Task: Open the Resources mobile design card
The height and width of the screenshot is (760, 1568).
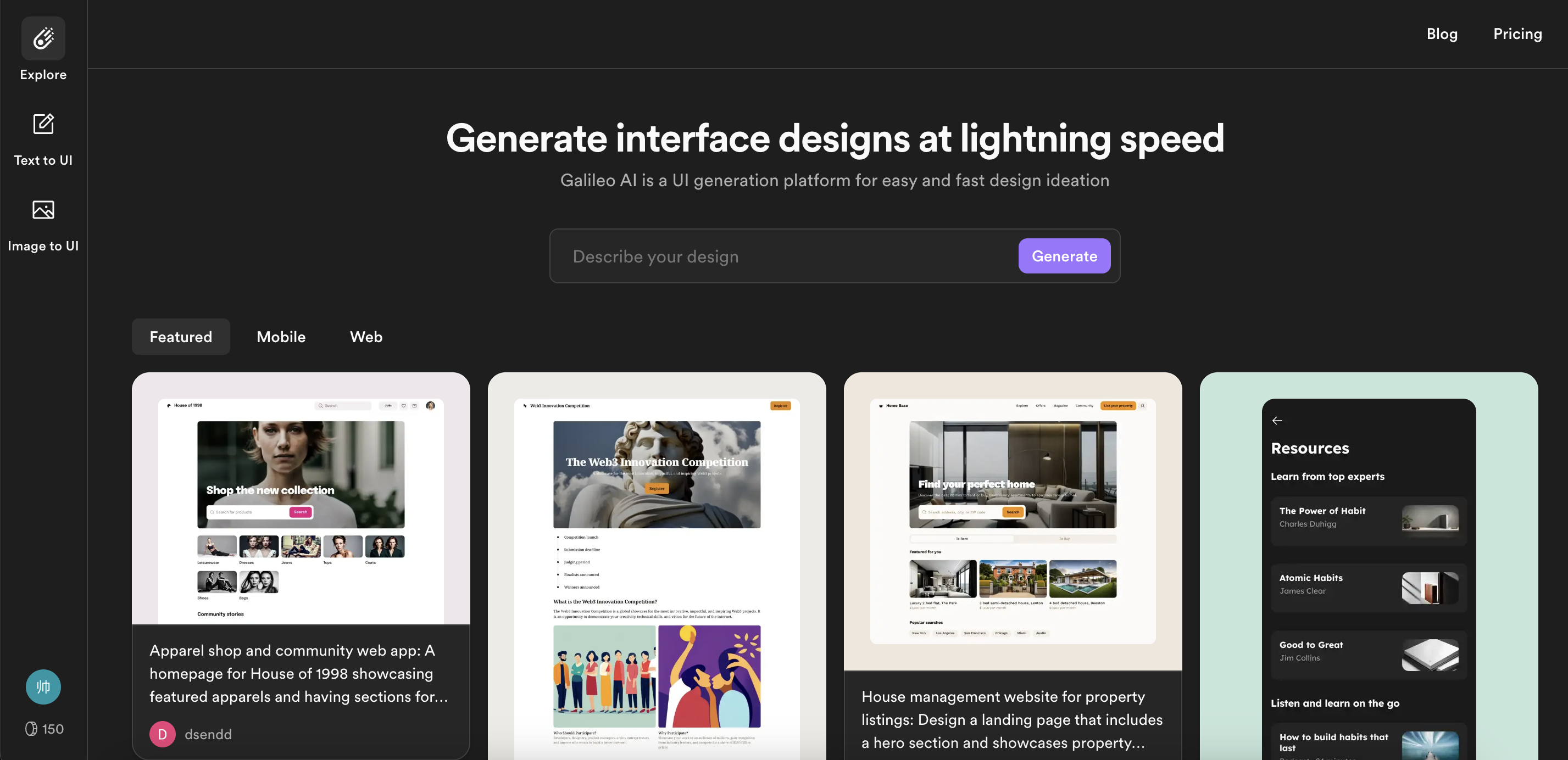Action: [x=1369, y=566]
